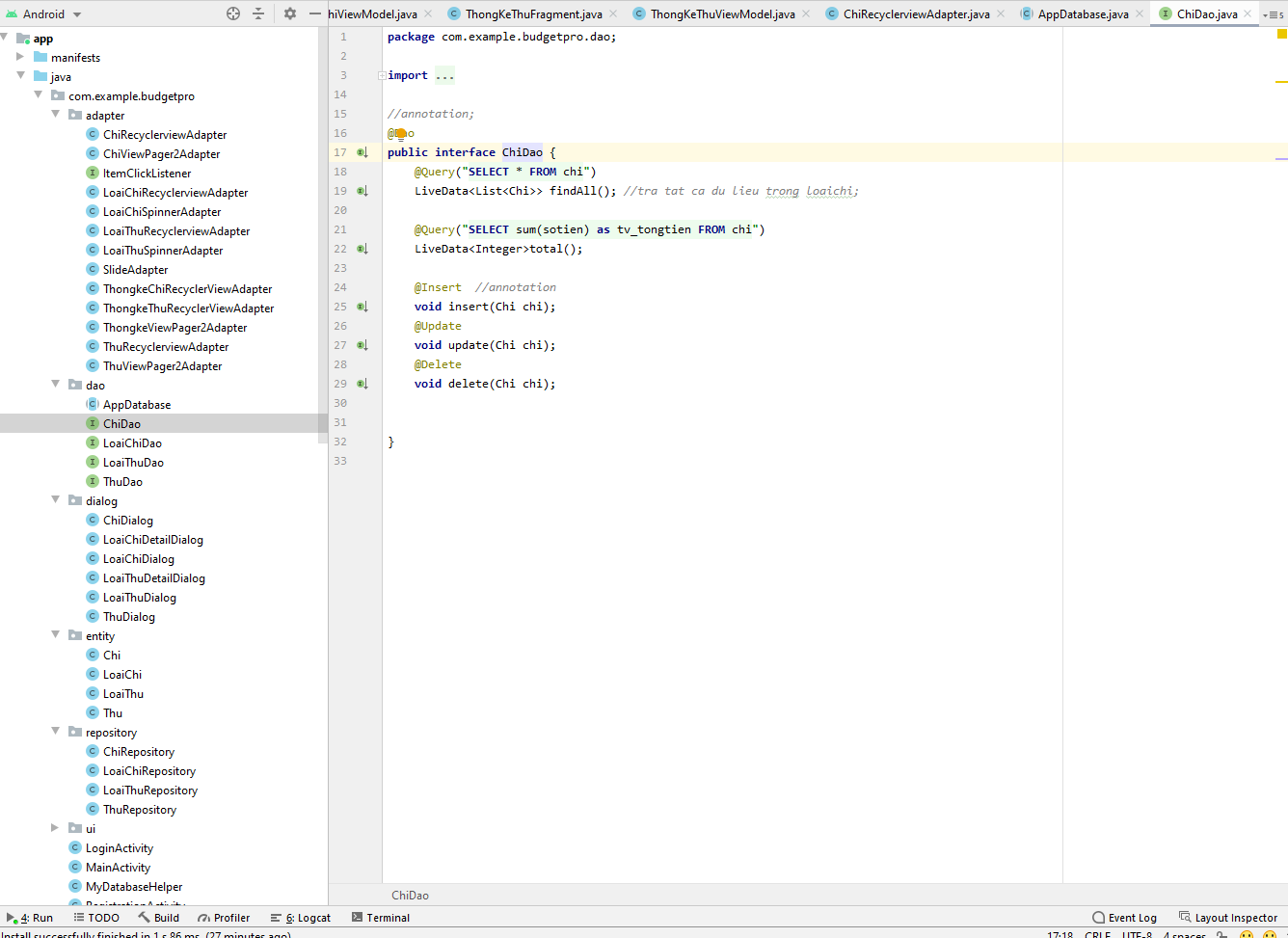Switch to AppDatabase.java tab
Image resolution: width=1288 pixels, height=938 pixels.
(x=1083, y=14)
